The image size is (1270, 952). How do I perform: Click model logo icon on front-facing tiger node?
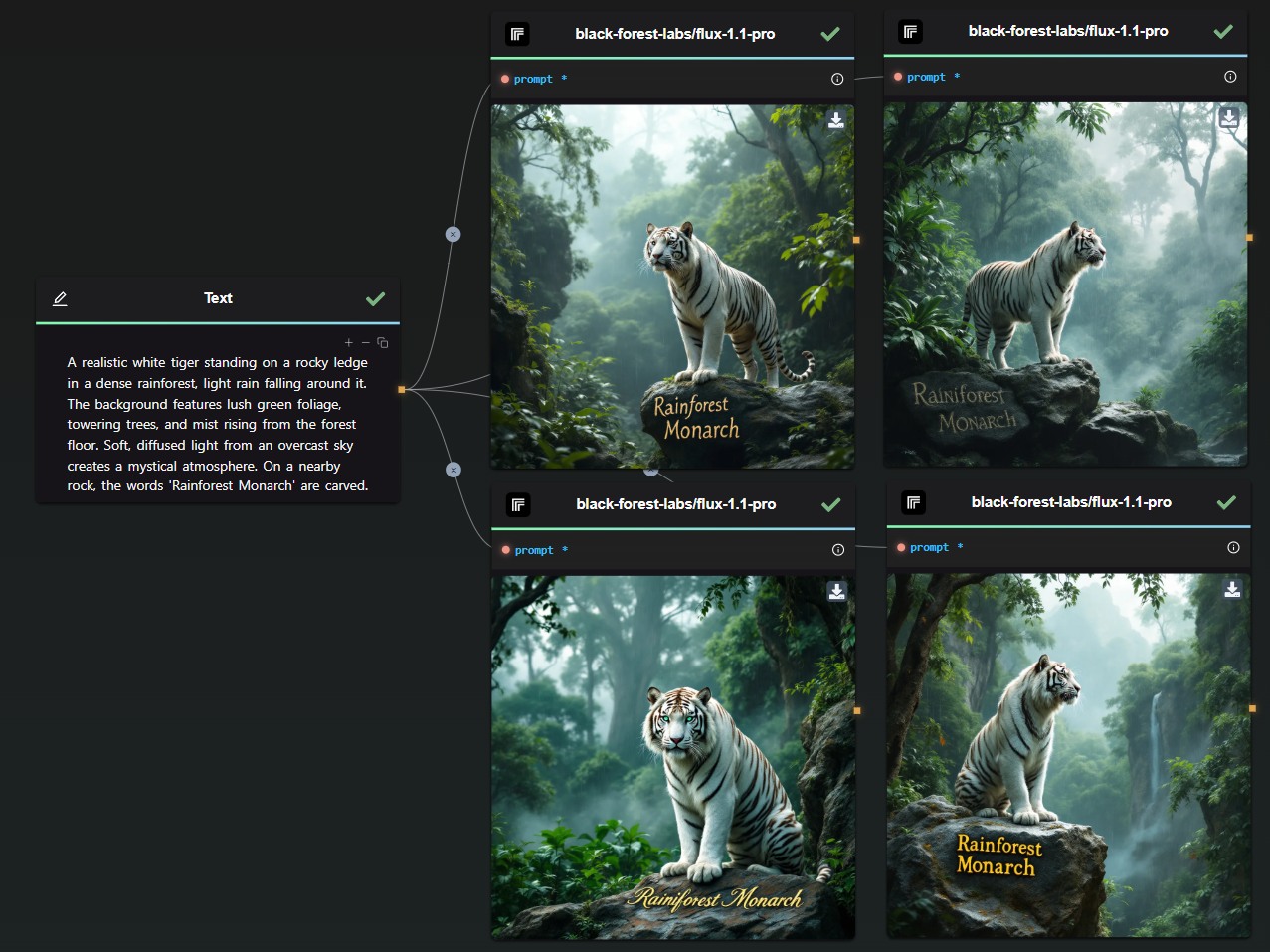518,505
